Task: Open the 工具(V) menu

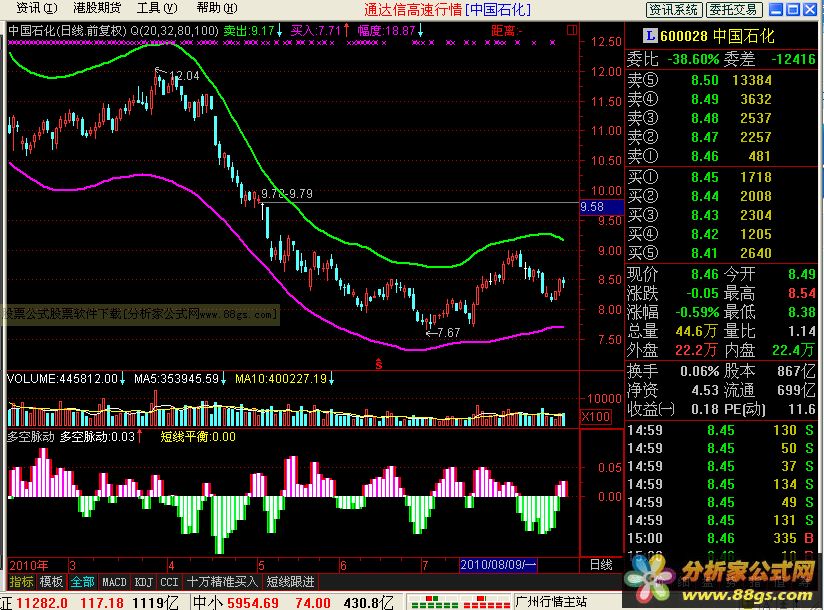Action: (157, 8)
